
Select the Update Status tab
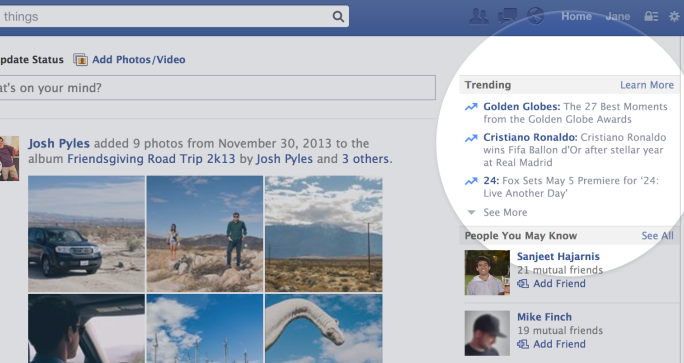coord(32,59)
